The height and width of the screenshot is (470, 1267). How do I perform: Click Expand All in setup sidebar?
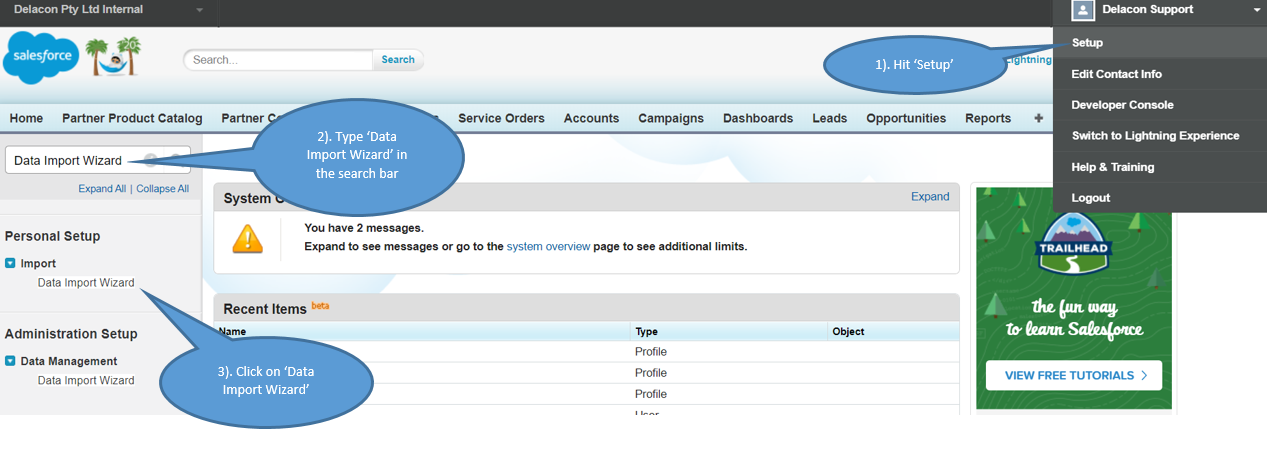click(102, 189)
